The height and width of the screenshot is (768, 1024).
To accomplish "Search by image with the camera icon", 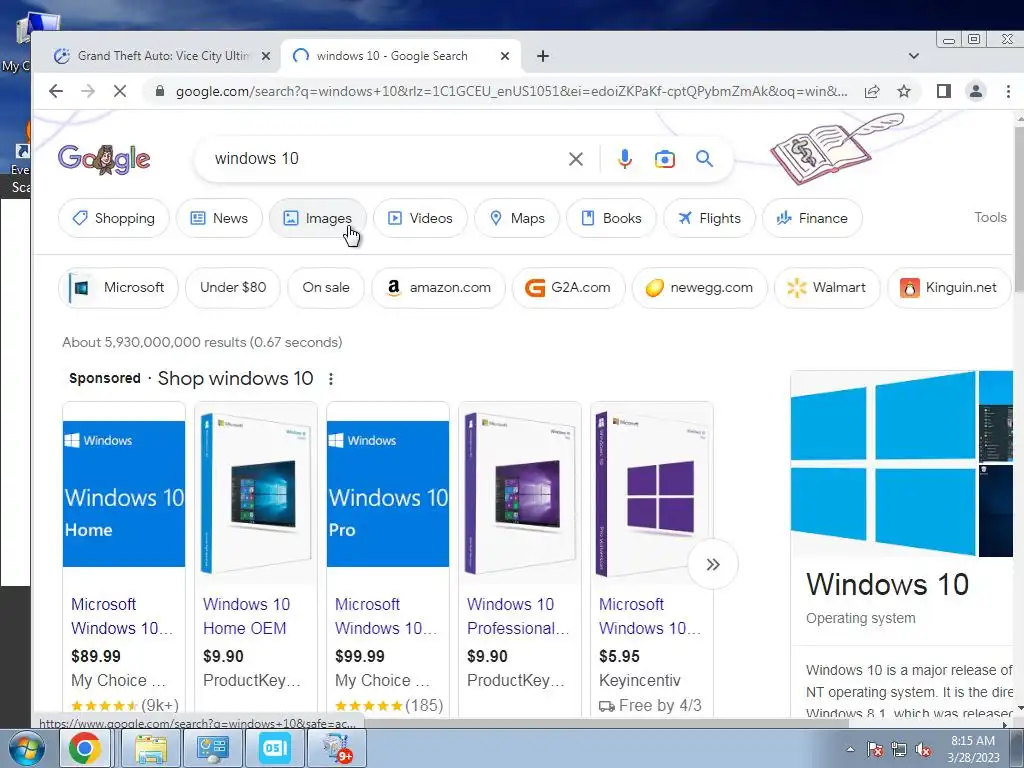I will (x=665, y=159).
